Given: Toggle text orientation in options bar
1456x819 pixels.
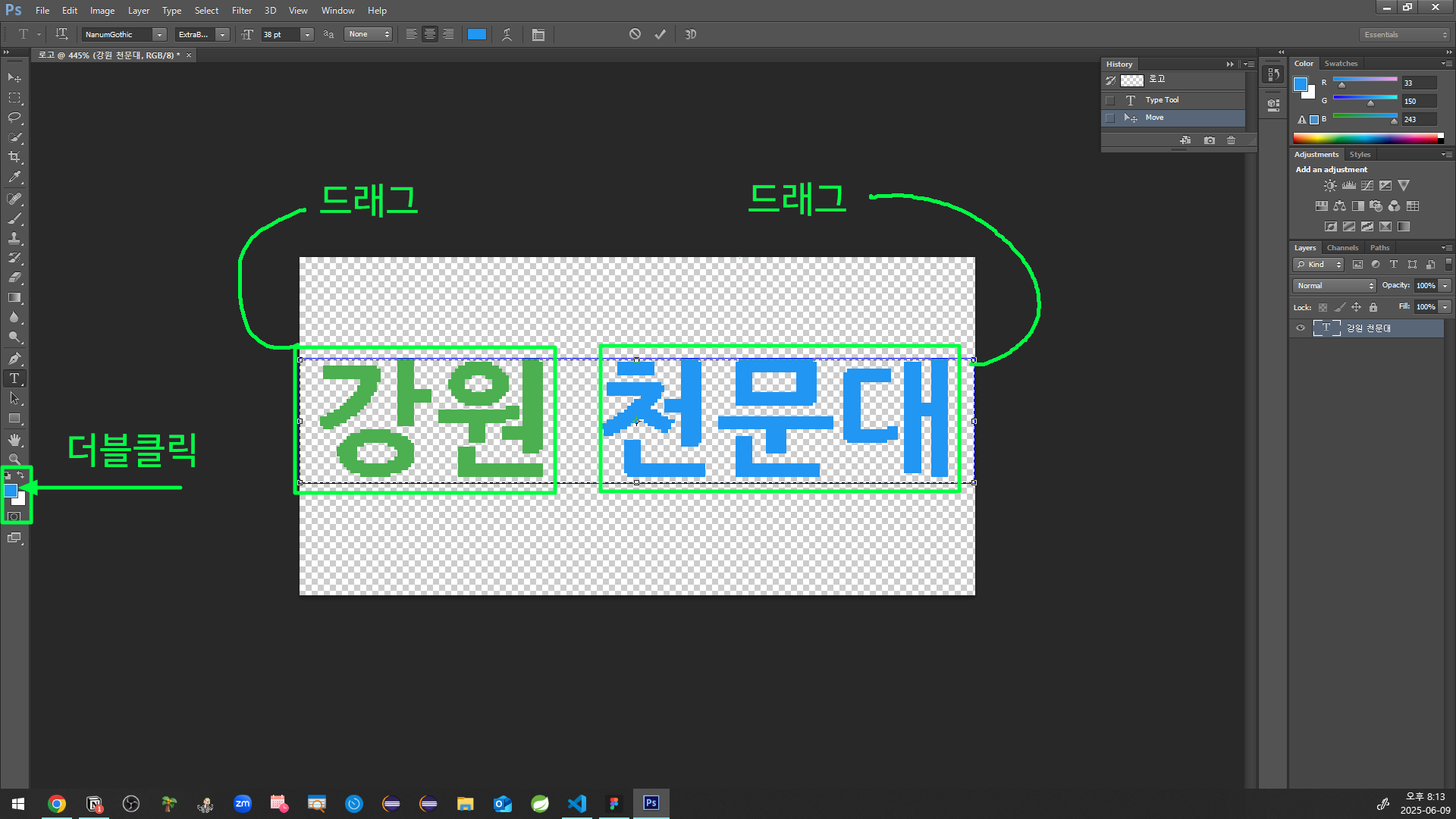Looking at the screenshot, I should tap(61, 34).
